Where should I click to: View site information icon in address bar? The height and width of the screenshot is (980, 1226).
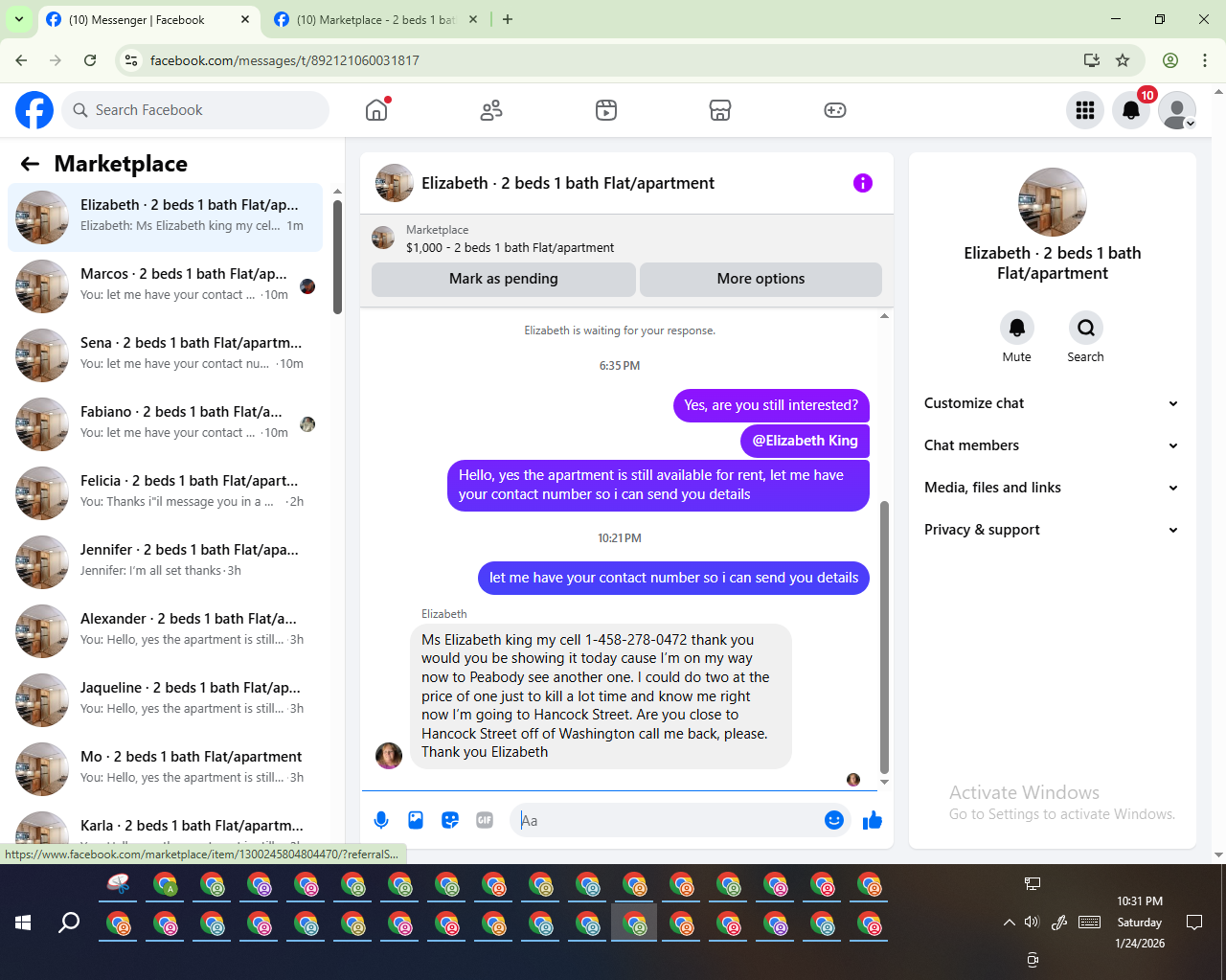coord(132,60)
